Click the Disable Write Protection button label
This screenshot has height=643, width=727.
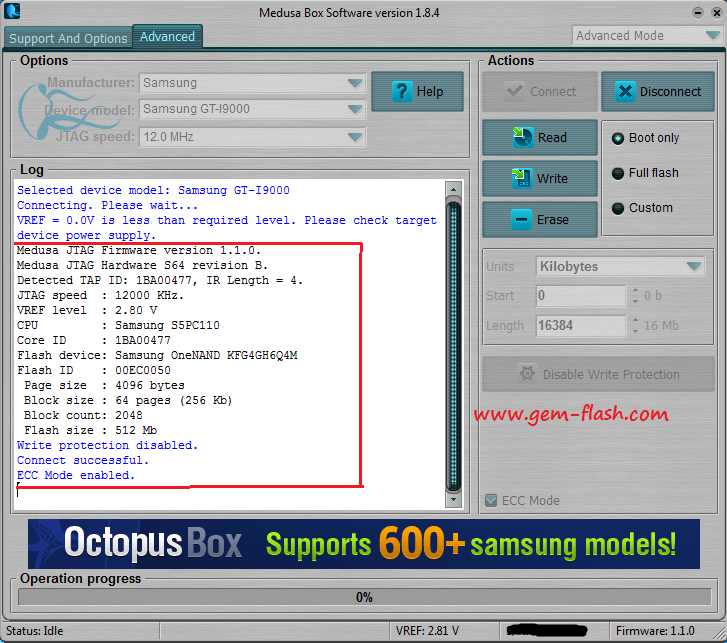(x=611, y=374)
